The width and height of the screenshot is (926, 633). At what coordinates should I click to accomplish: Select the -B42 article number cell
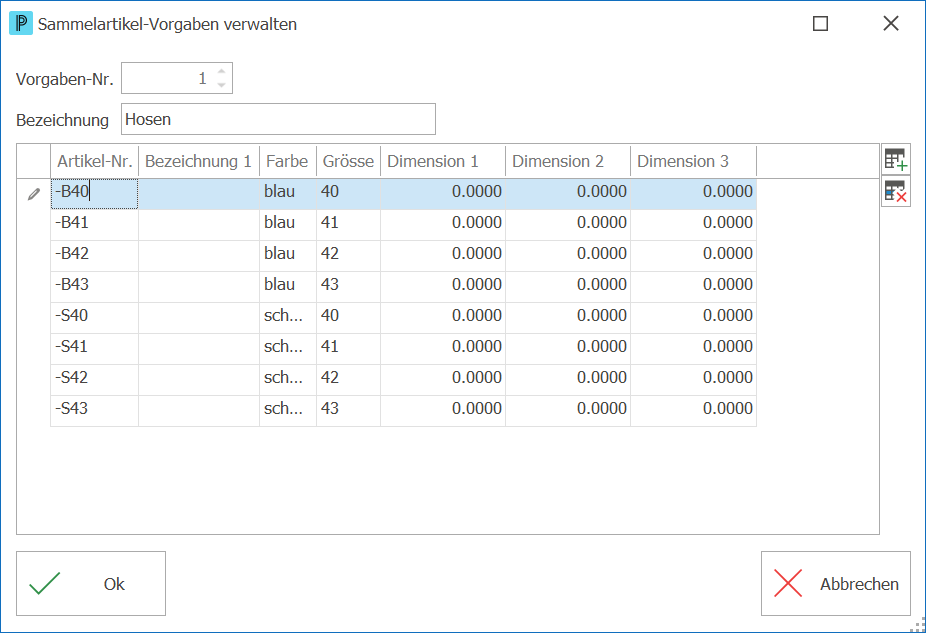pyautogui.click(x=94, y=256)
